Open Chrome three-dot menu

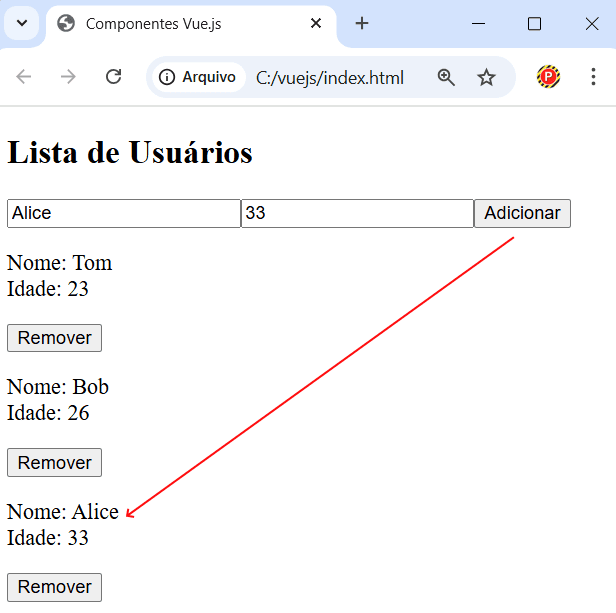tap(593, 77)
